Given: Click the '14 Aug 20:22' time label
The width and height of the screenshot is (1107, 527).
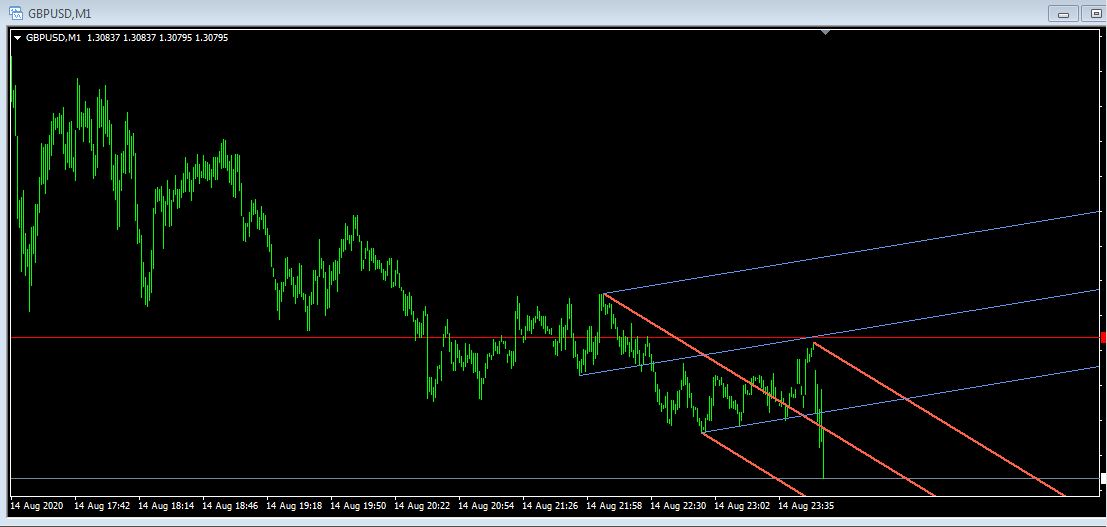Looking at the screenshot, I should coord(422,506).
